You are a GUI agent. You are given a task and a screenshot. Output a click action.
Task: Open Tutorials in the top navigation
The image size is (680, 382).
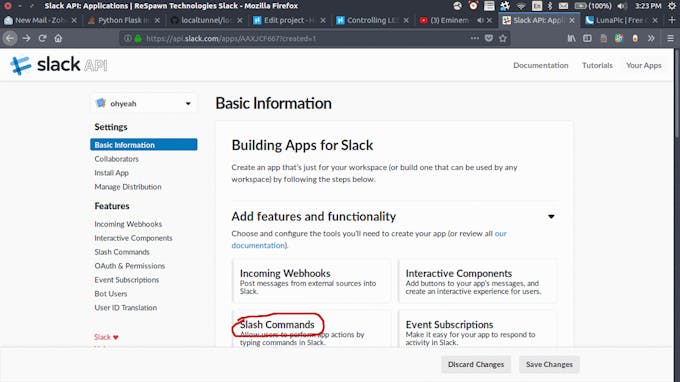coord(597,65)
